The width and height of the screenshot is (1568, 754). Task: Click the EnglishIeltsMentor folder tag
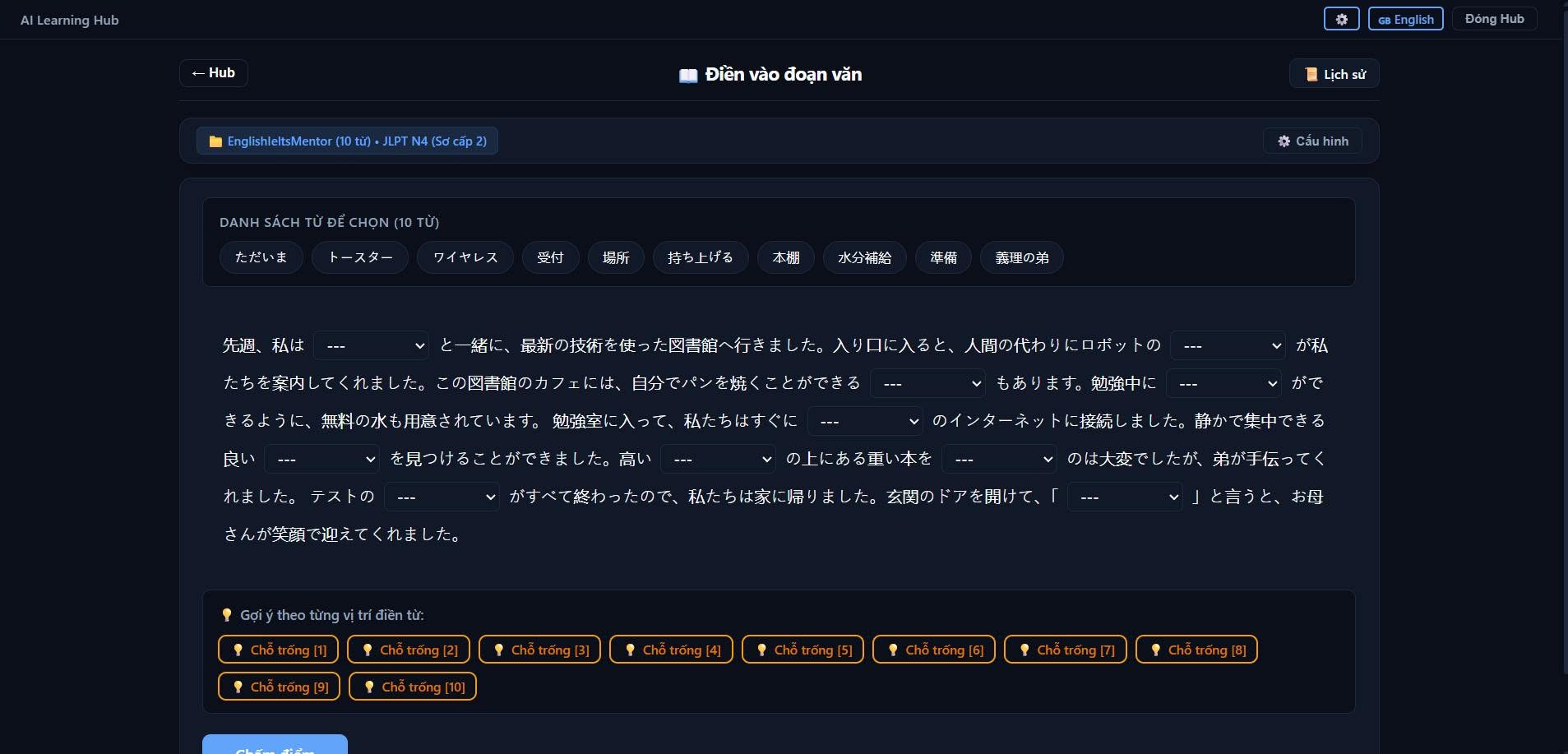[x=347, y=141]
